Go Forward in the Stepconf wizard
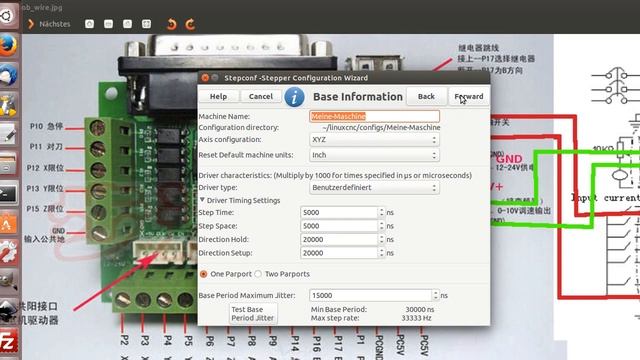The width and height of the screenshot is (640, 360). (469, 96)
